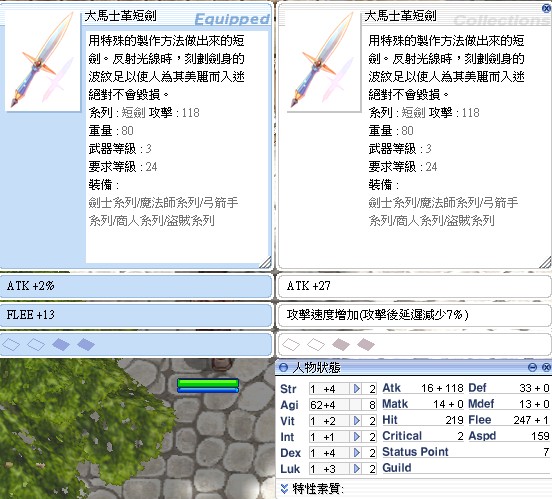Increase Dex stat with arrow button
The width and height of the screenshot is (552, 499).
click(x=356, y=453)
